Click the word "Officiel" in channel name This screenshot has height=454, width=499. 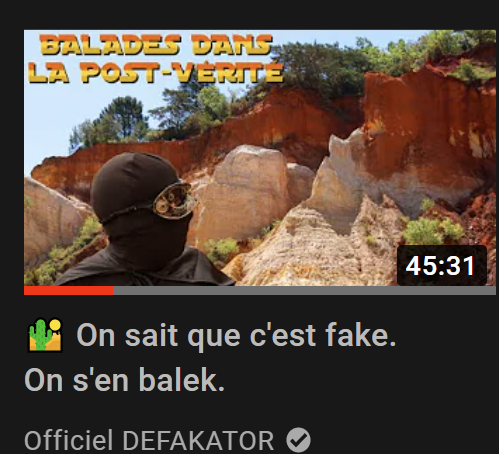(69, 441)
